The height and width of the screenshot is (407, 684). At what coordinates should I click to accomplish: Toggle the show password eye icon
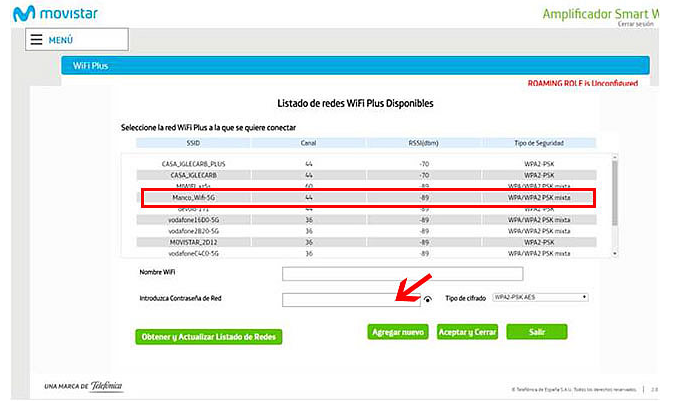(428, 299)
